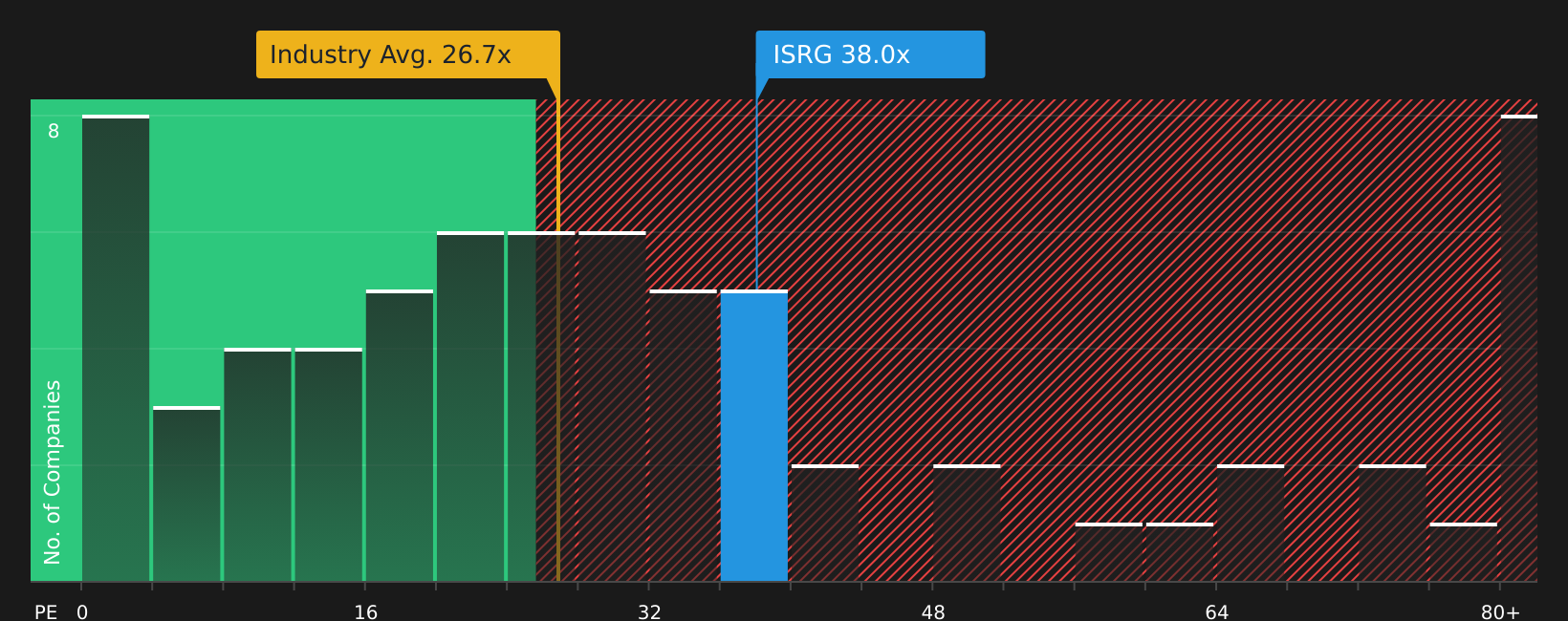The image size is (1568, 621).
Task: Select the bar for PE 32 to 36
Action: 683,436
